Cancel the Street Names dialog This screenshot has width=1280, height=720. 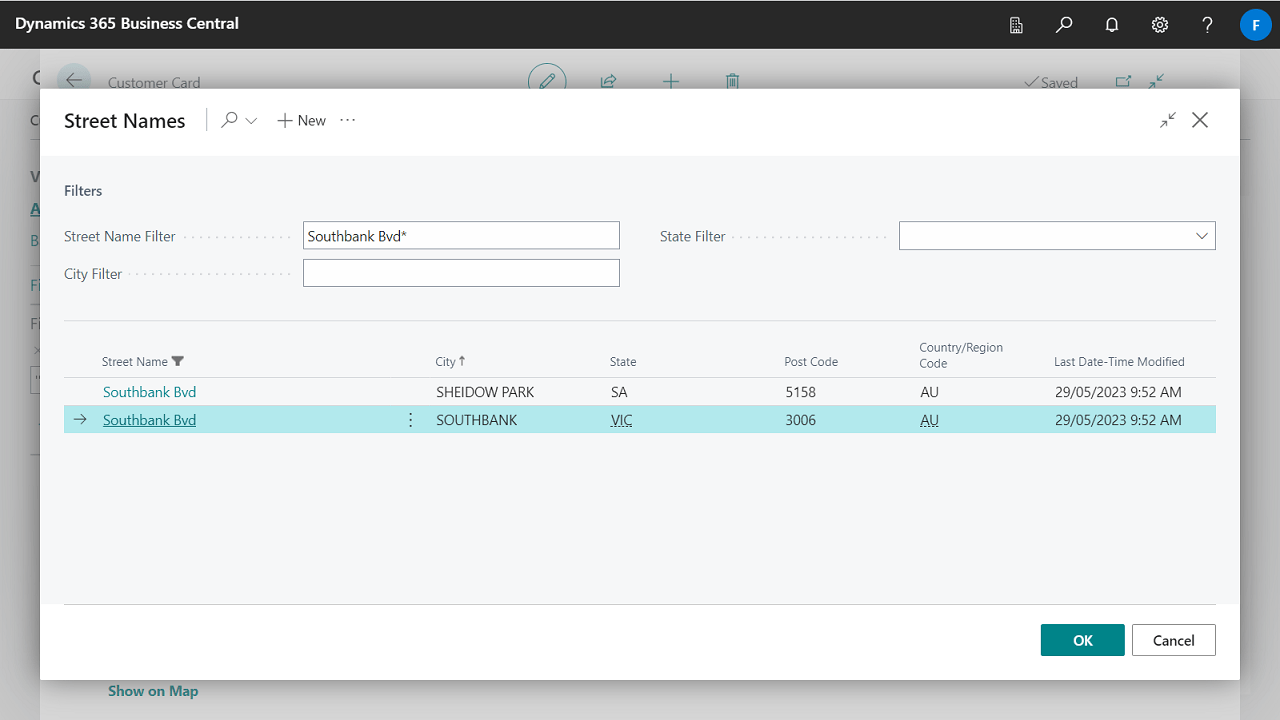pos(1174,640)
